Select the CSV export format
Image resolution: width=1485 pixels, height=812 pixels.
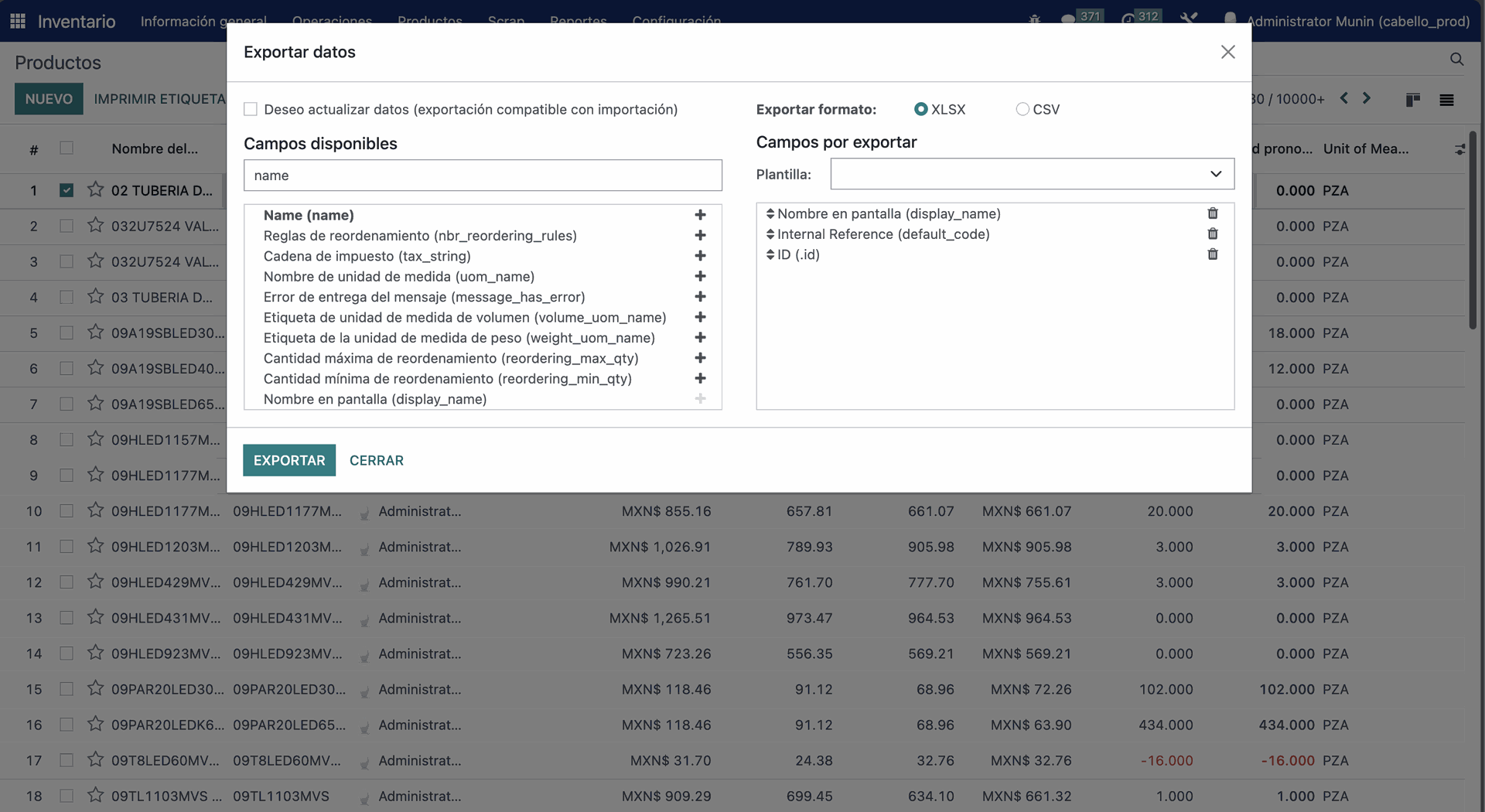point(1022,109)
